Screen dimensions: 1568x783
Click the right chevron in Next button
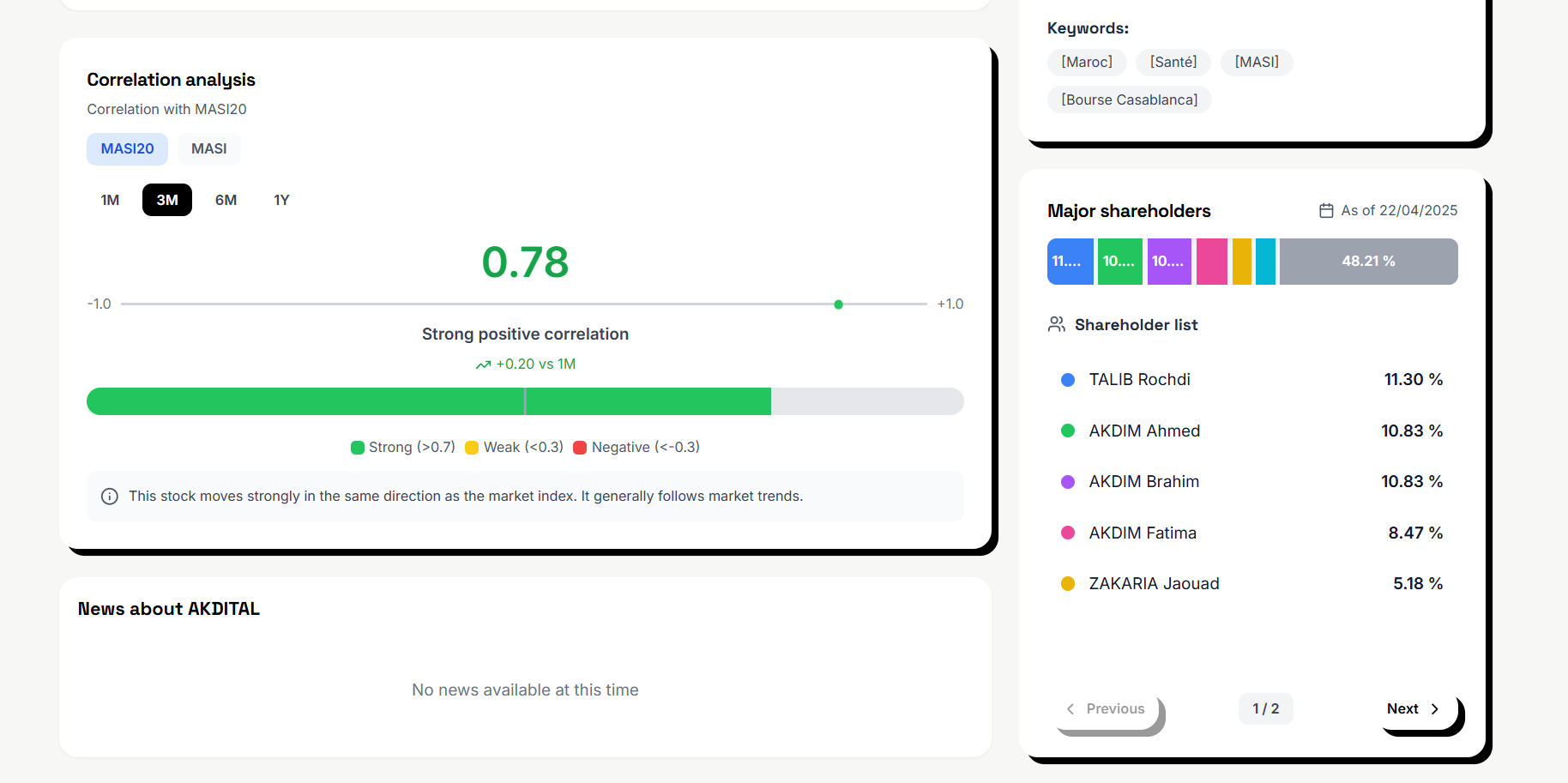tap(1434, 708)
